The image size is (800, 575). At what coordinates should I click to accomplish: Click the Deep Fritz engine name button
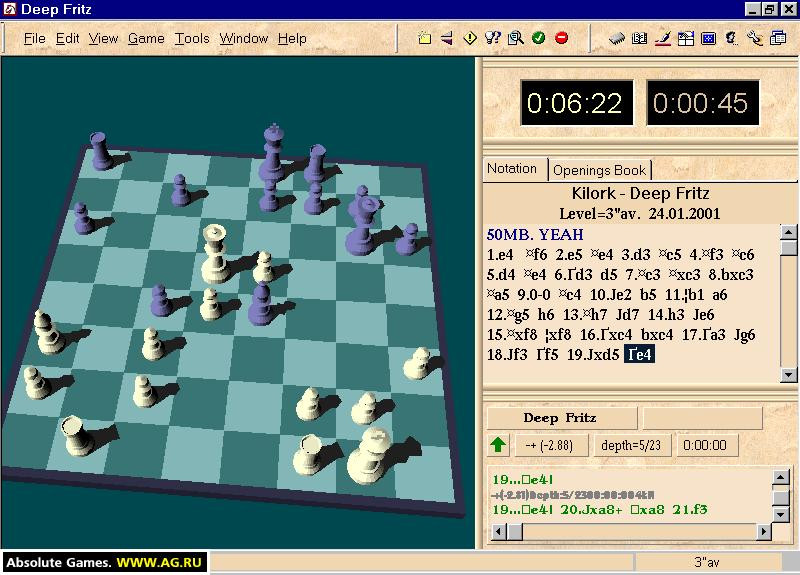pyautogui.click(x=560, y=418)
